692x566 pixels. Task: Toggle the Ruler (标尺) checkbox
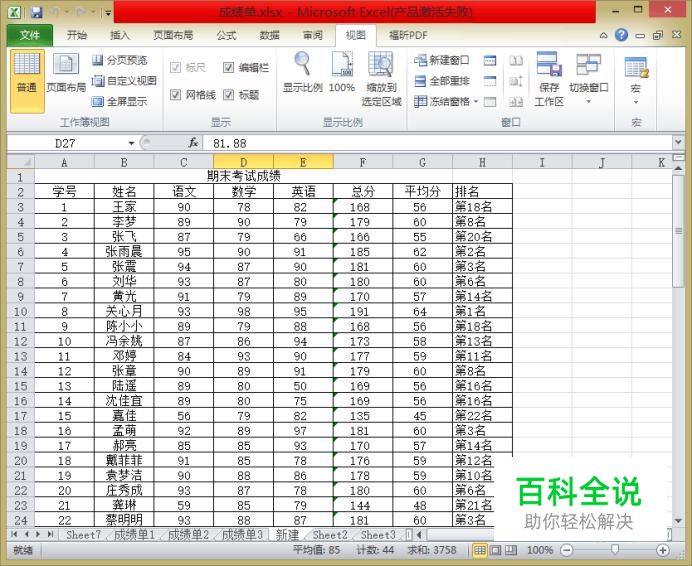175,67
